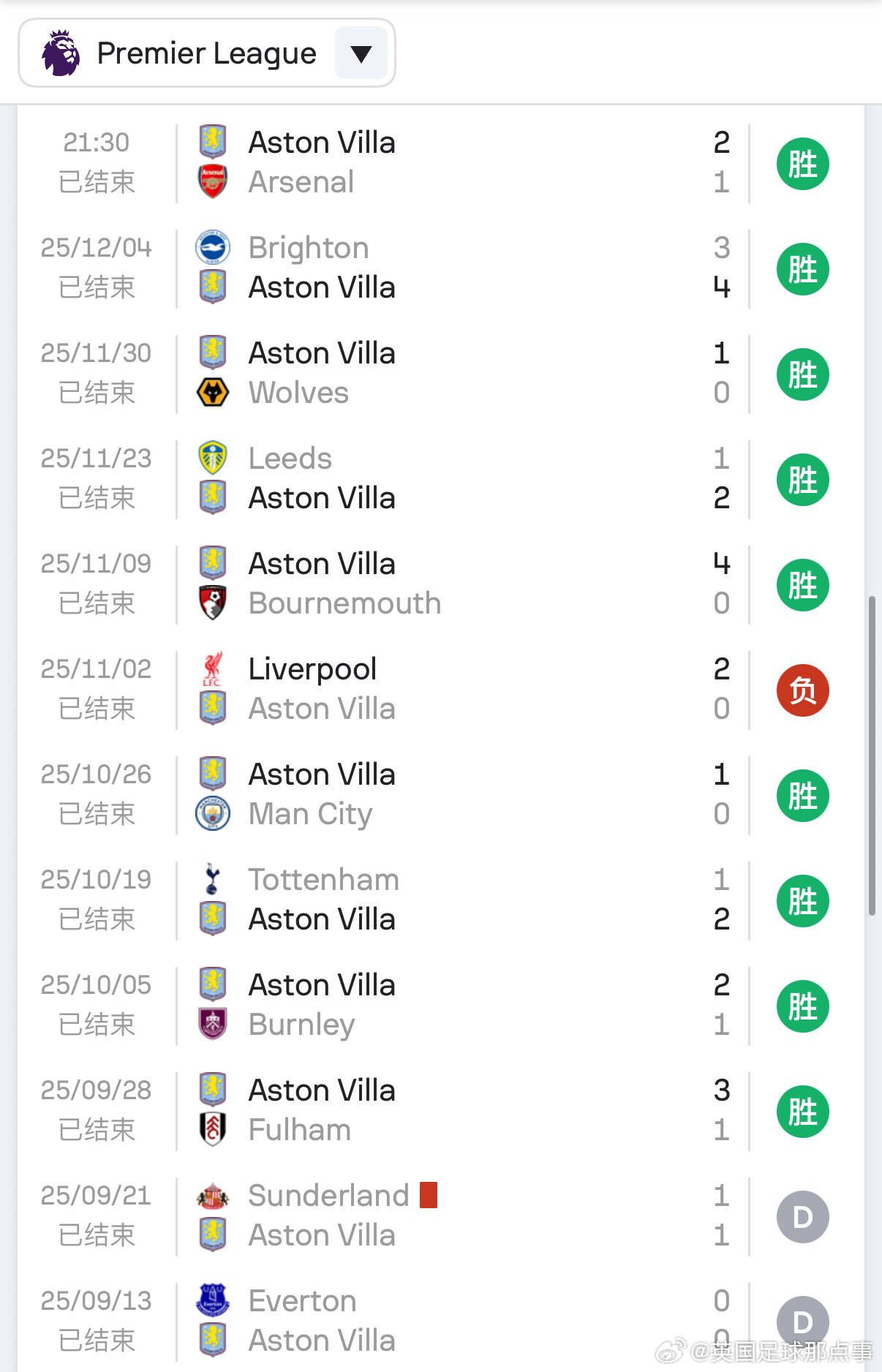Click the Wolves club crest
882x1372 pixels.
coord(213,392)
